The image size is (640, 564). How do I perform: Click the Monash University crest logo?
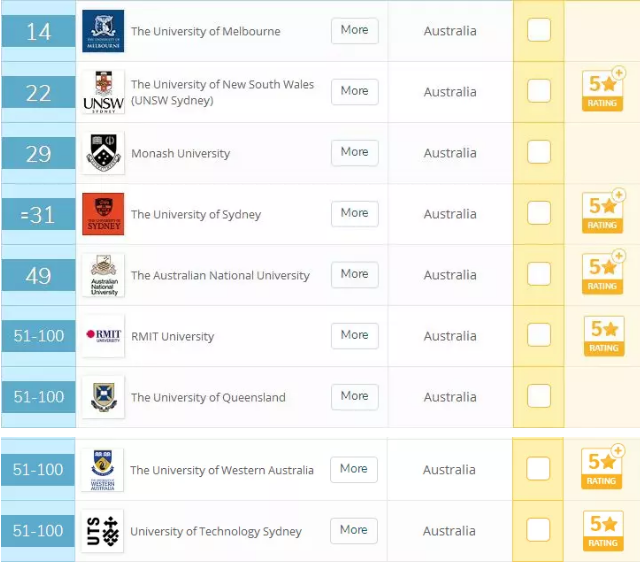point(103,153)
